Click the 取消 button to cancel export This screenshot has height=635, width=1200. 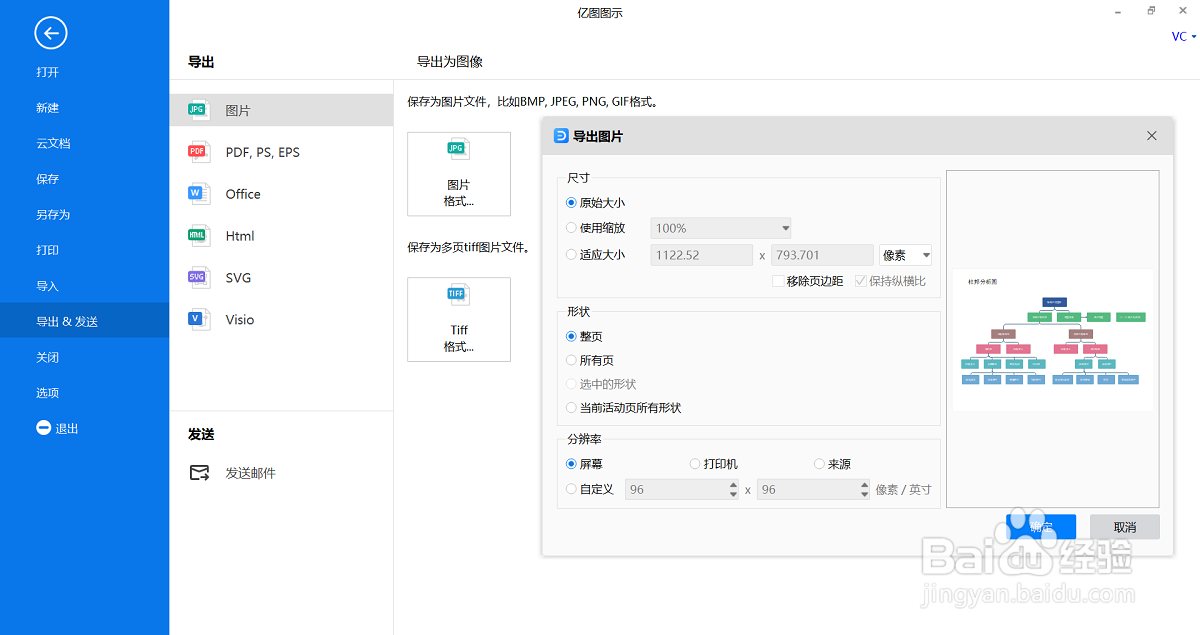[x=1124, y=526]
